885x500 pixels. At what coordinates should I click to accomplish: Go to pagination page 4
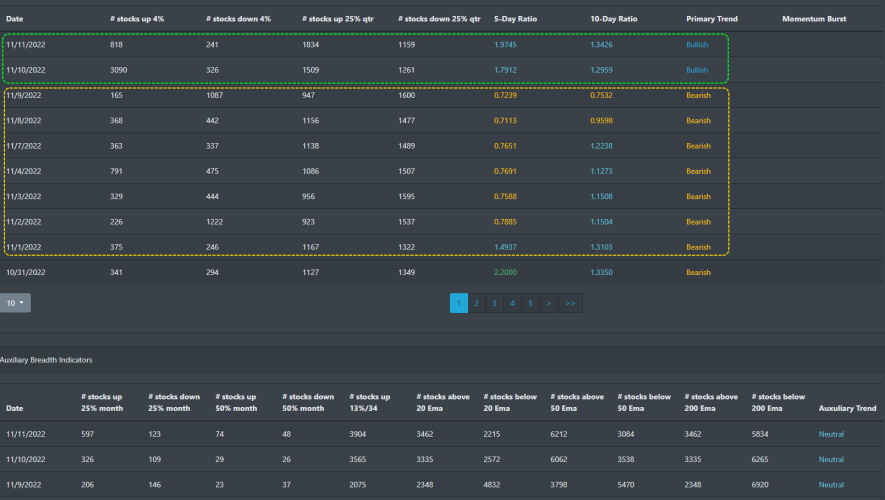(x=512, y=303)
